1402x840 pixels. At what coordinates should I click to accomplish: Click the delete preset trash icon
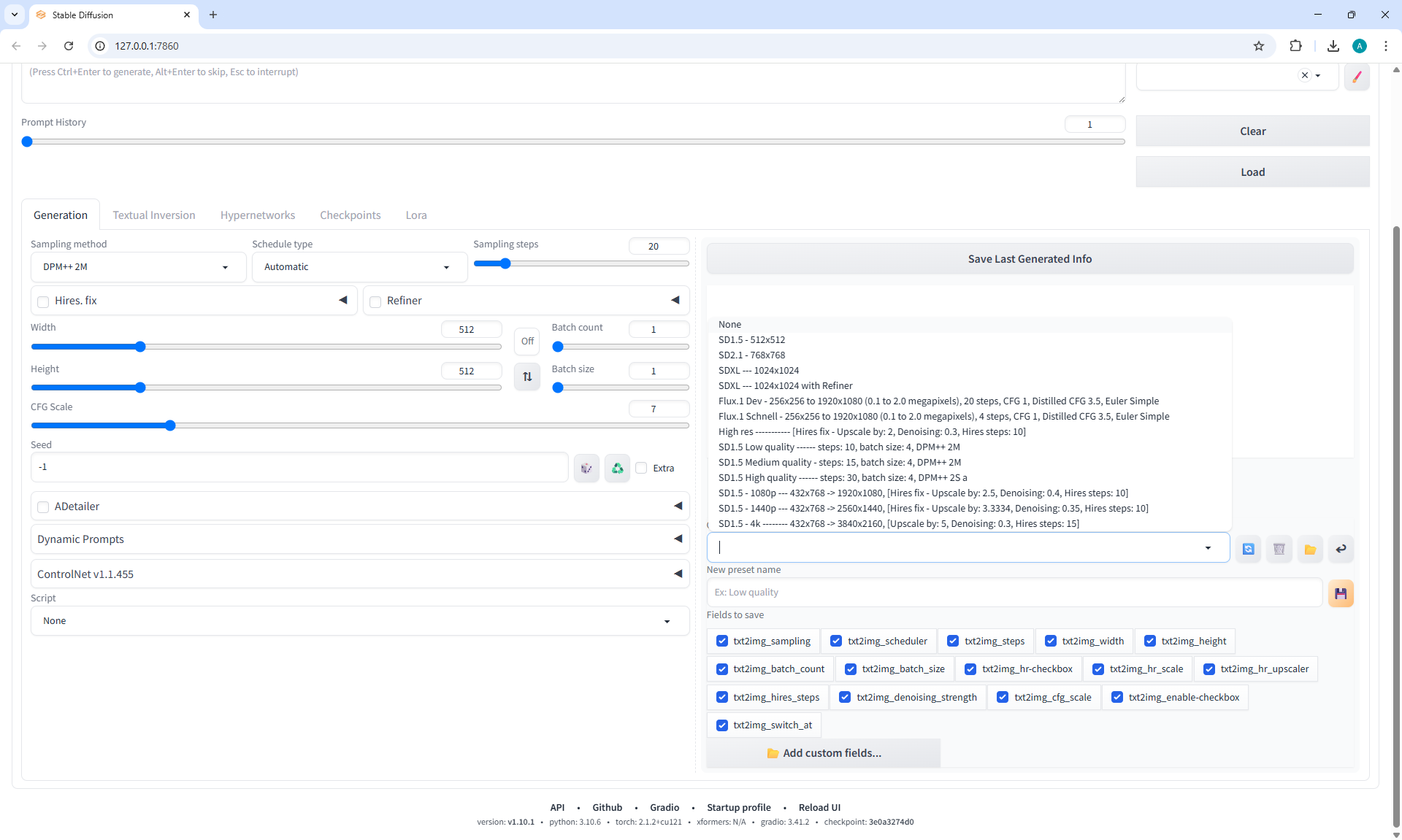[x=1279, y=549]
